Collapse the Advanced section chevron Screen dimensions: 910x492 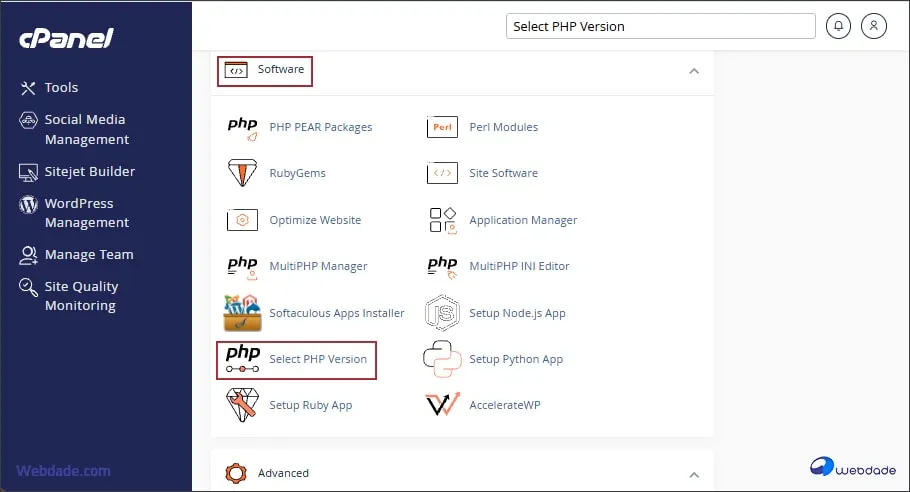pyautogui.click(x=694, y=474)
